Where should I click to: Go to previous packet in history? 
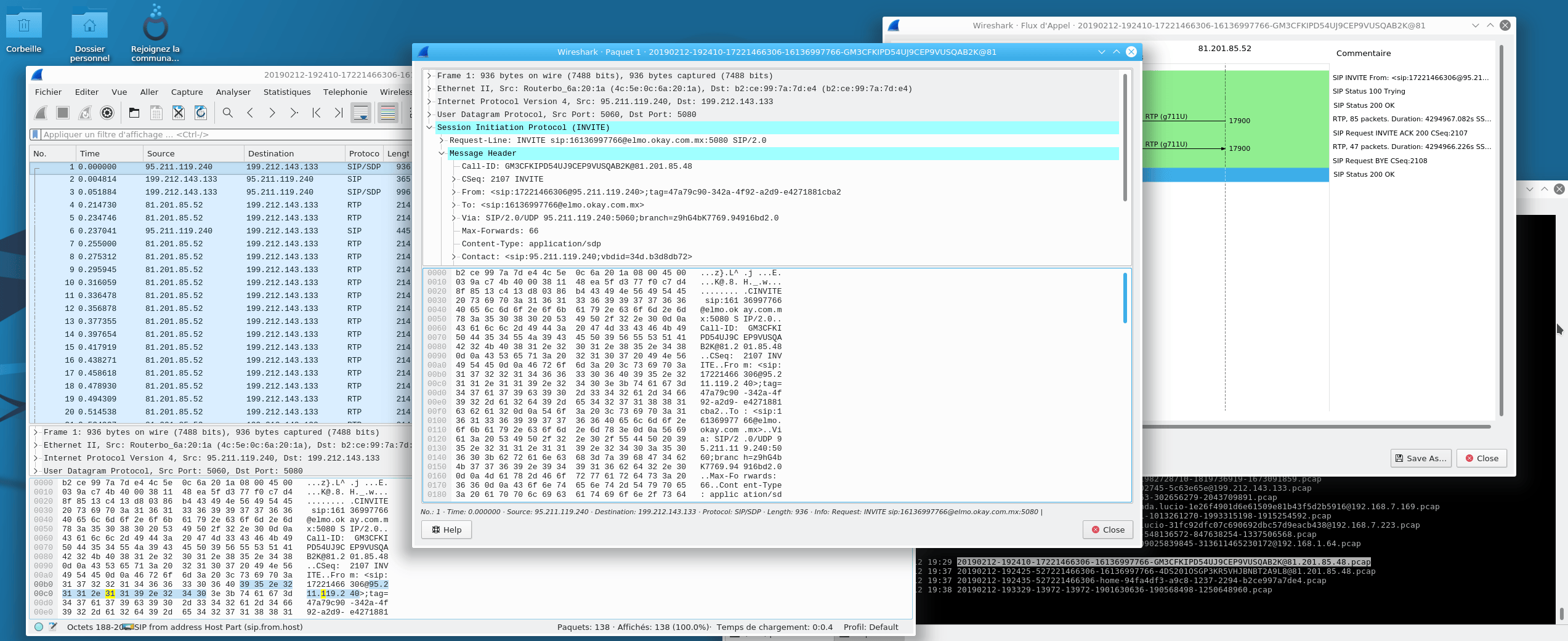click(x=250, y=113)
